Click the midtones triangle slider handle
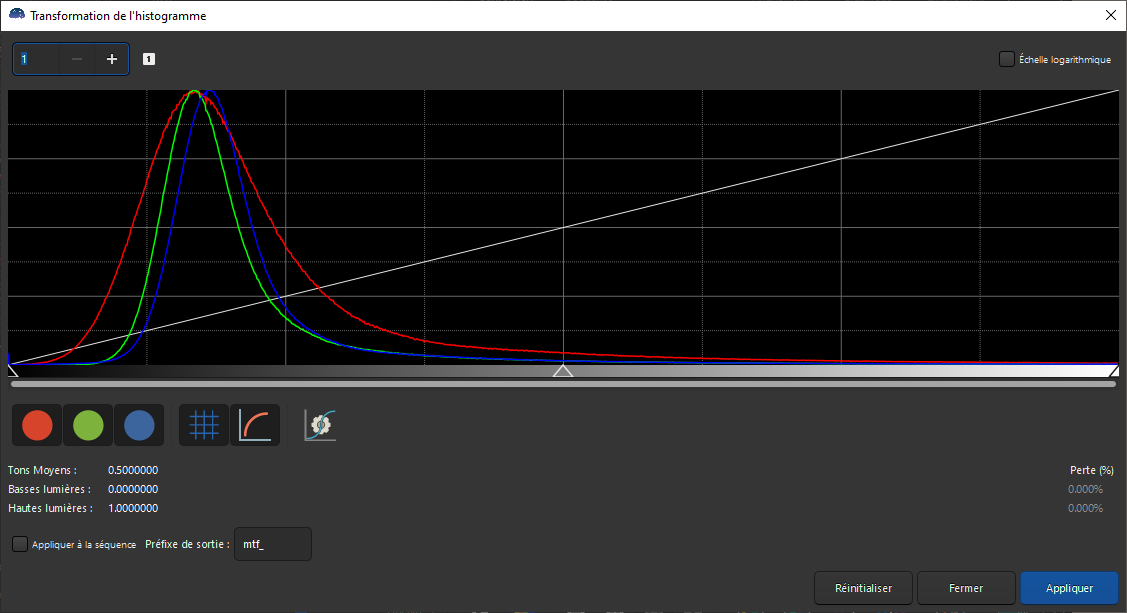This screenshot has width=1127, height=613. pos(563,371)
